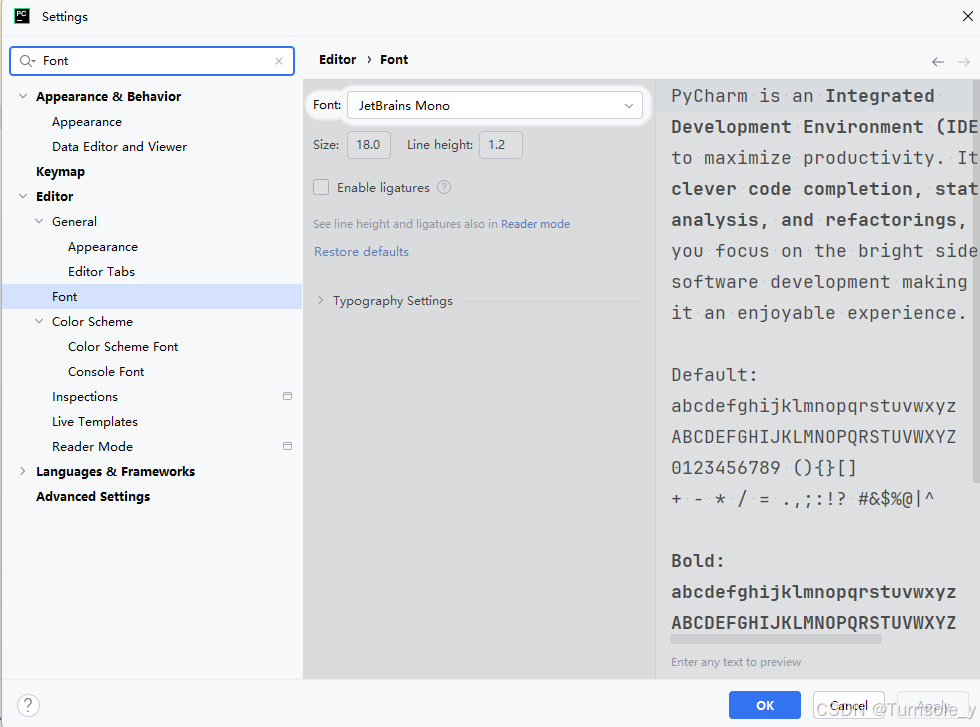Click the preview horizontal scrollbar
The image size is (980, 727).
click(x=776, y=639)
